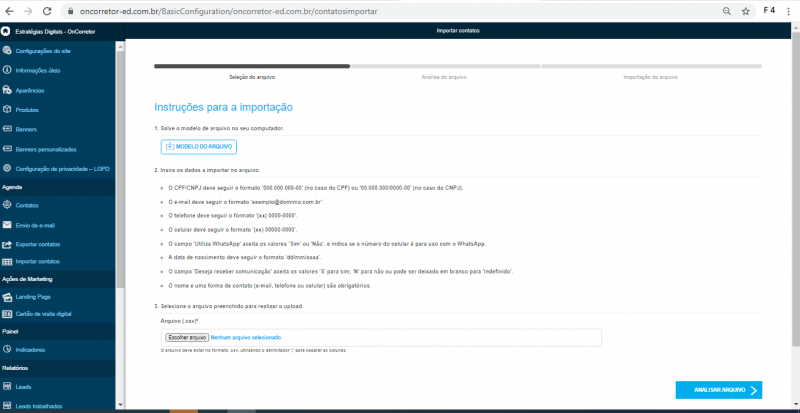The image size is (800, 413).
Task: Click the padlock site info icon
Action: [70, 11]
